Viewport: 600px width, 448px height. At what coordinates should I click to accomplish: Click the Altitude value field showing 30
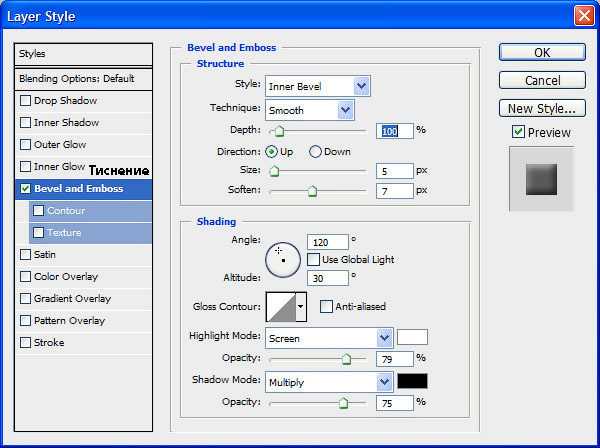click(328, 278)
